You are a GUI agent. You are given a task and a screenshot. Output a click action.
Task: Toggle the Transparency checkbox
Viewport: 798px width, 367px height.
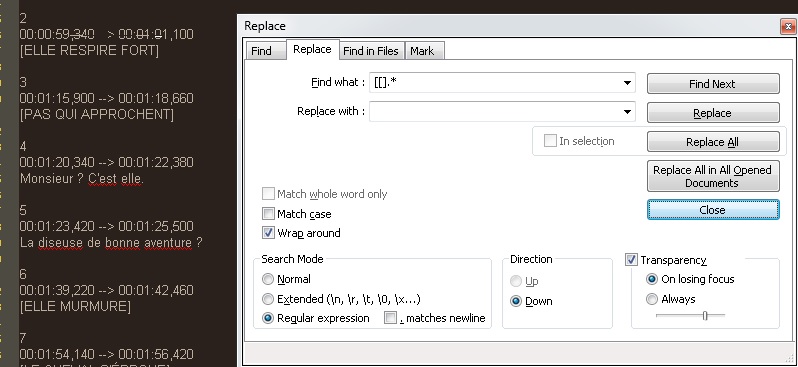[631, 260]
